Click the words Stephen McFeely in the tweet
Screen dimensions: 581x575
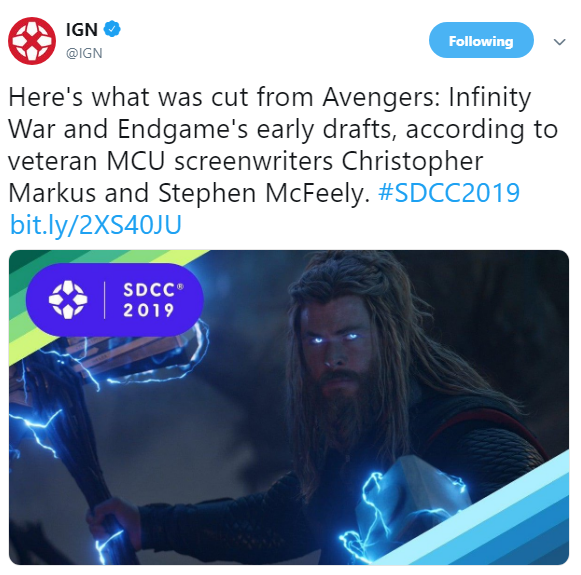264,193
